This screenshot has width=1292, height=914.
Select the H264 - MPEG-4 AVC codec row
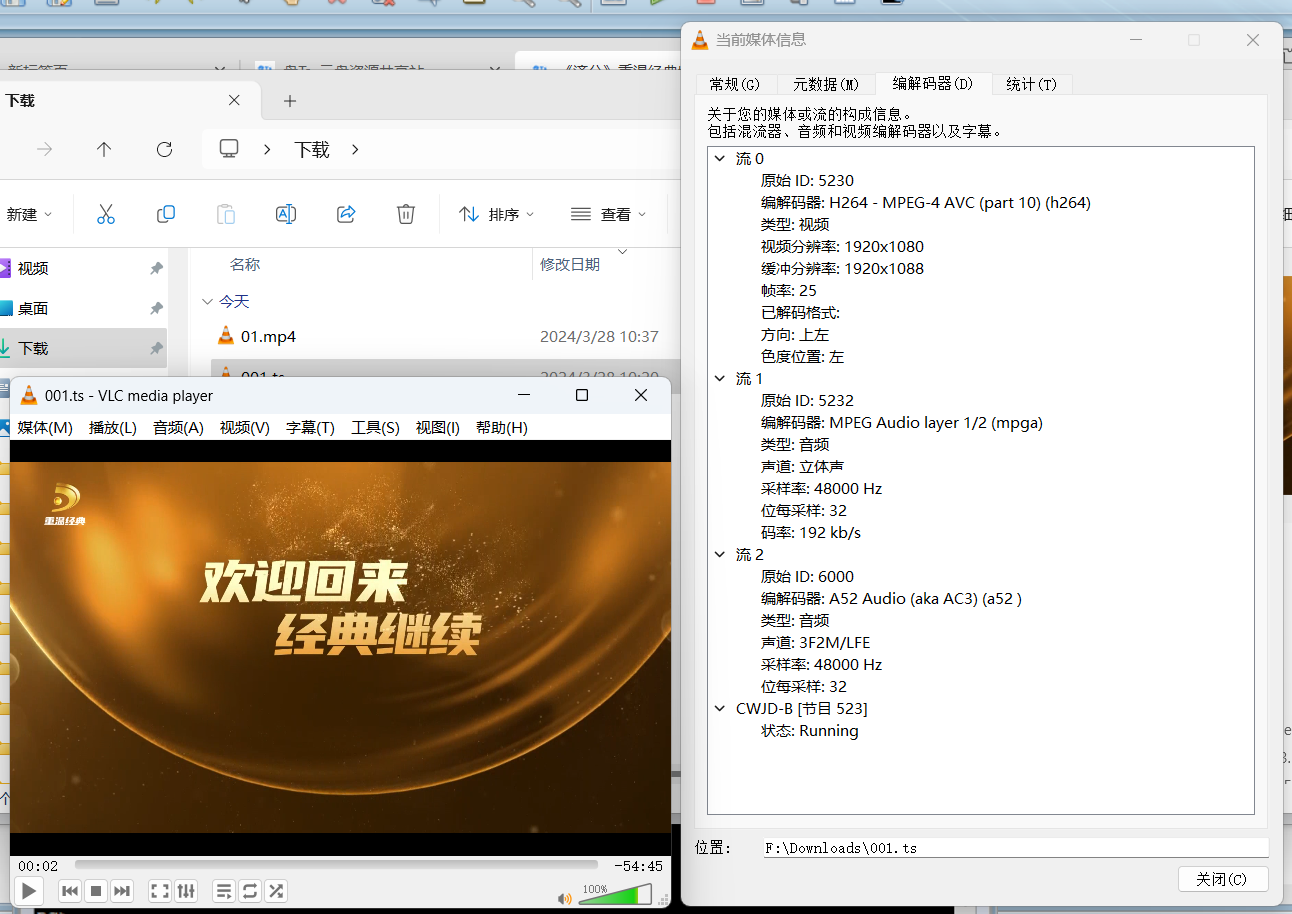pyautogui.click(x=925, y=202)
